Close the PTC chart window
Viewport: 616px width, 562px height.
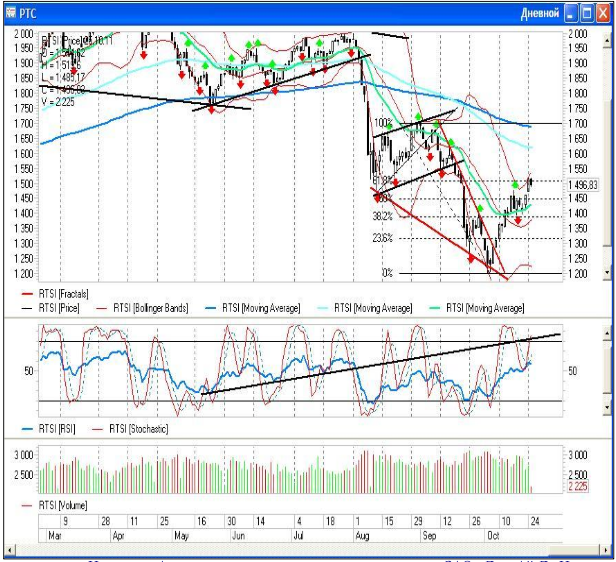click(x=603, y=13)
